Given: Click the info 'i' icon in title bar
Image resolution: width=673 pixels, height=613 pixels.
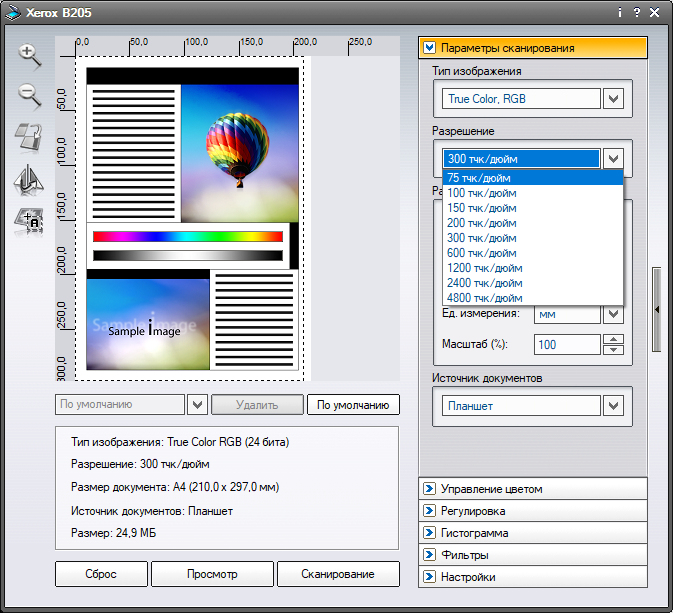Looking at the screenshot, I should (619, 13).
